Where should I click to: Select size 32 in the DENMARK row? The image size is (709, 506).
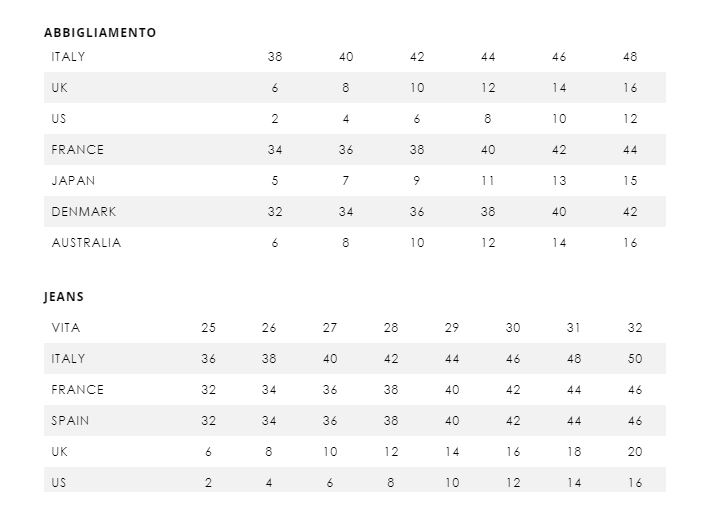(275, 212)
